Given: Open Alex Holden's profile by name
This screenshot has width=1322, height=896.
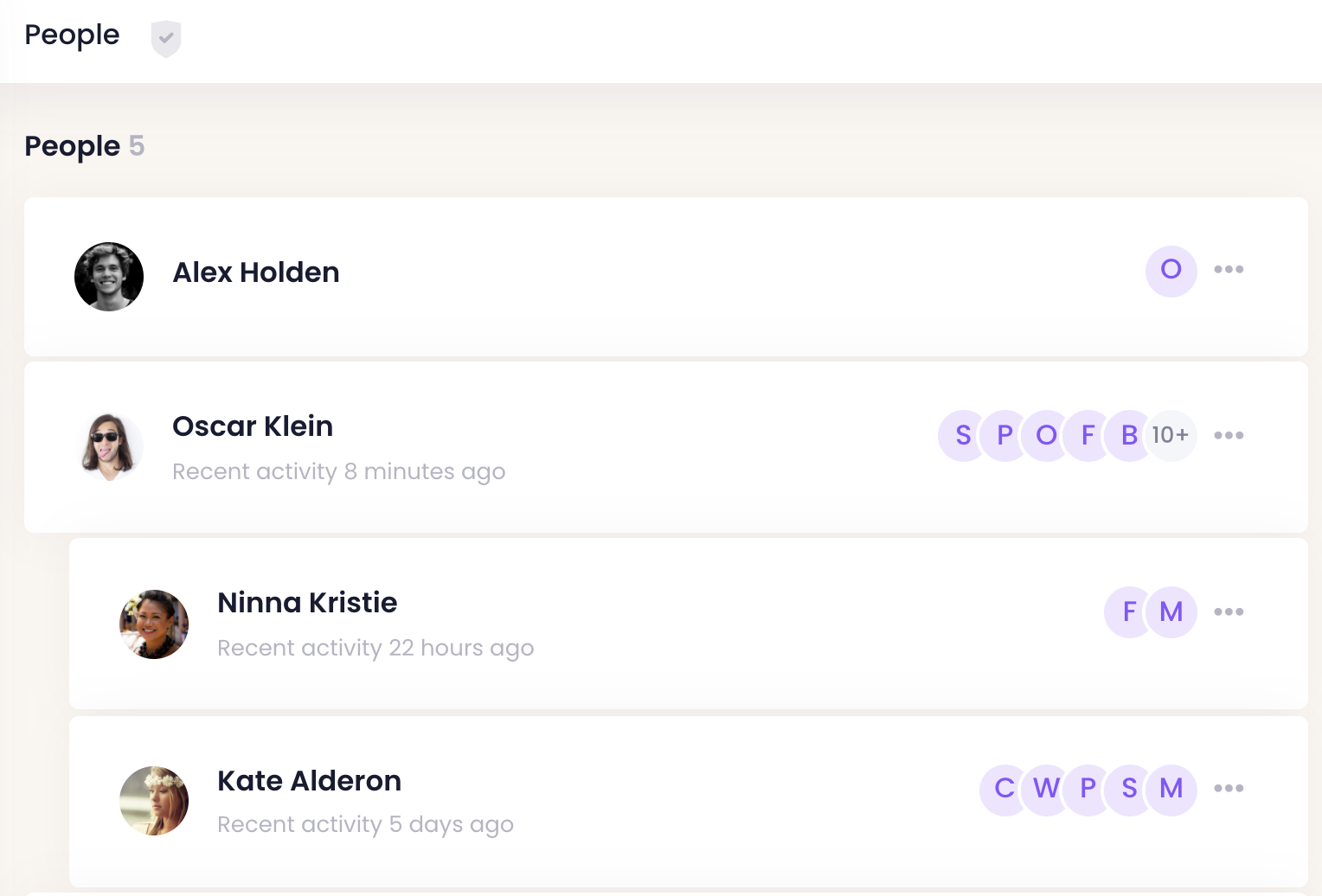Looking at the screenshot, I should point(256,272).
